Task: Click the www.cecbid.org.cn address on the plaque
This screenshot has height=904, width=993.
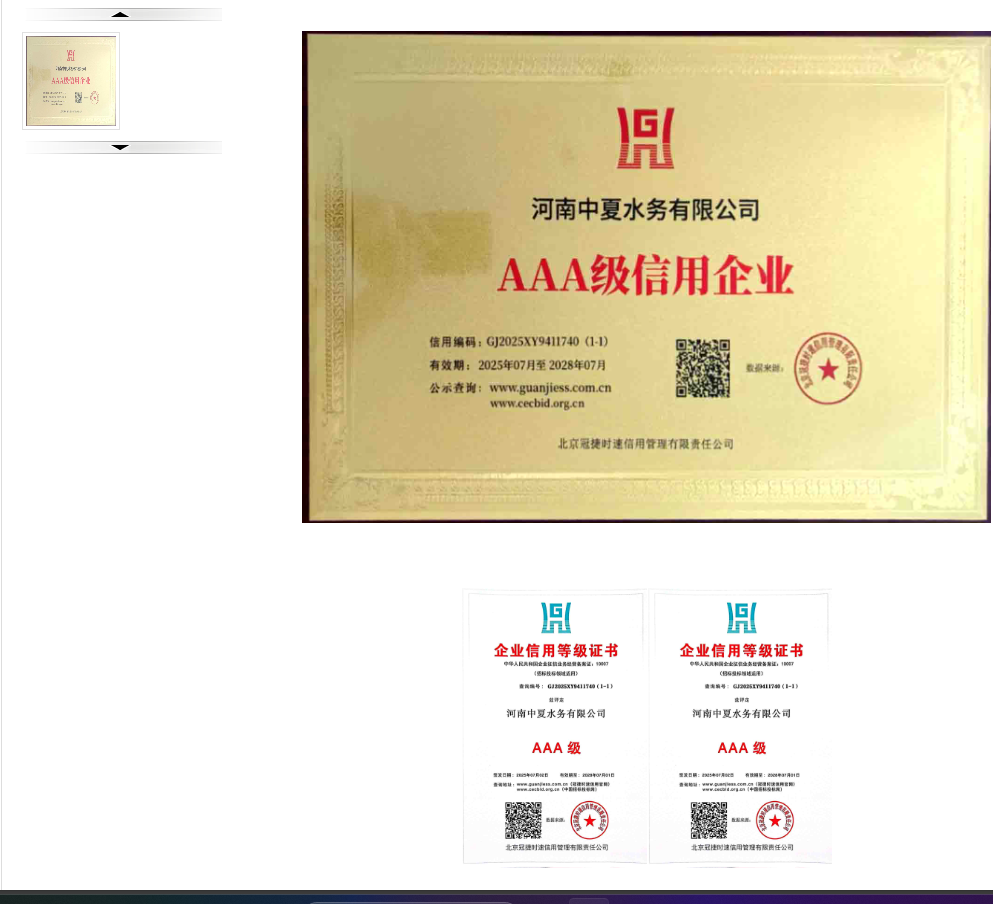Action: 536,404
